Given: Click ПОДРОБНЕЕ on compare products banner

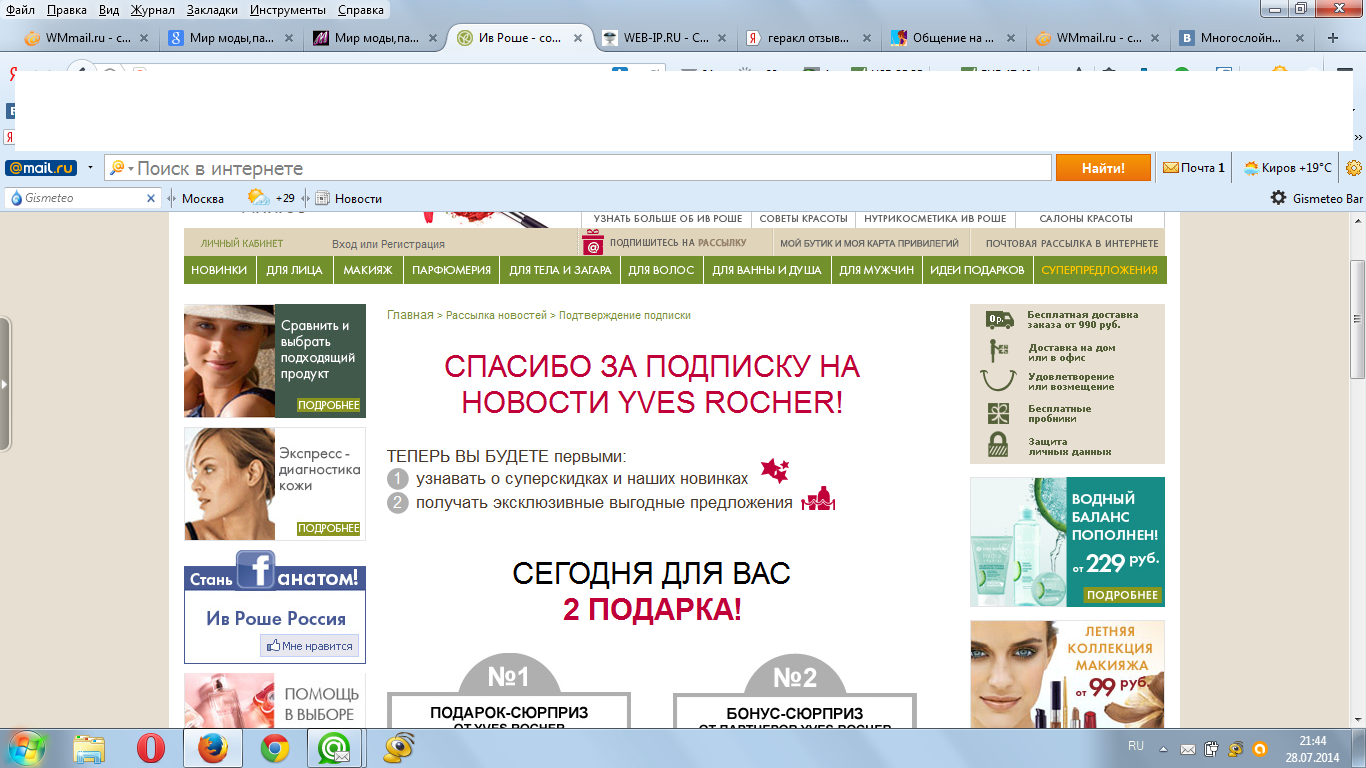Looking at the screenshot, I should pos(328,405).
